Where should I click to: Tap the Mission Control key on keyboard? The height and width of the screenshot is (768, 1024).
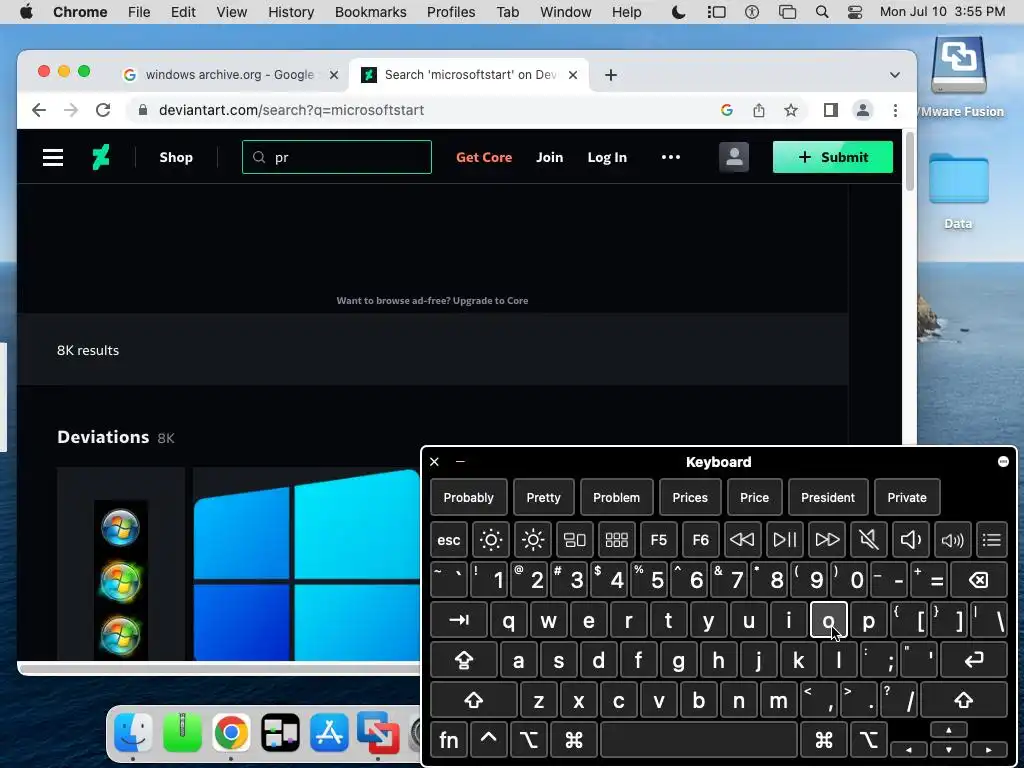tap(575, 539)
